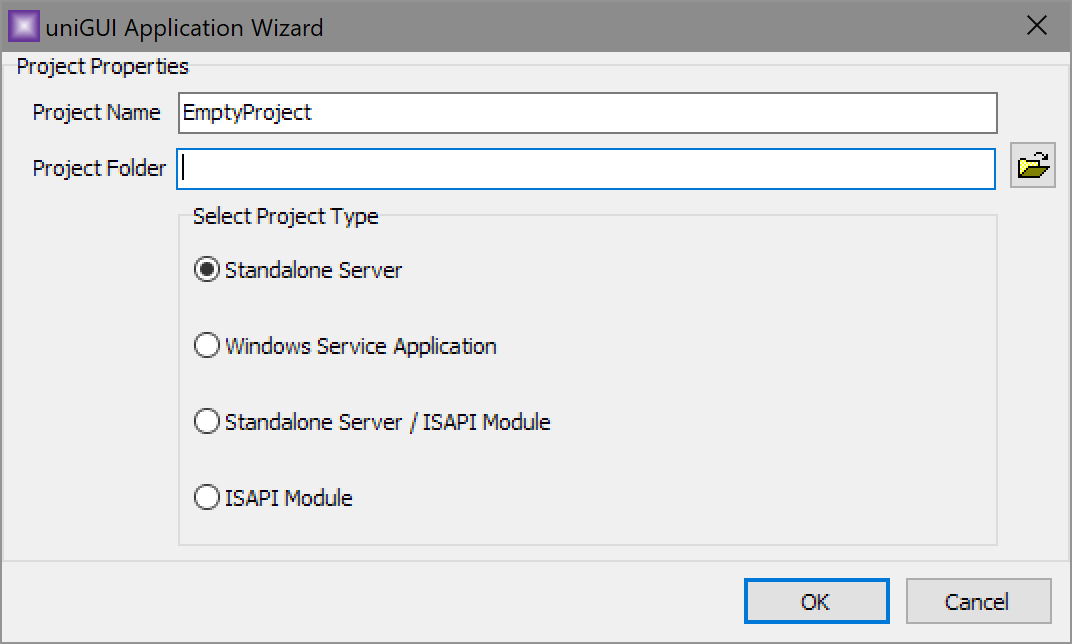Pick the ISAPI Module radio button

pos(207,497)
